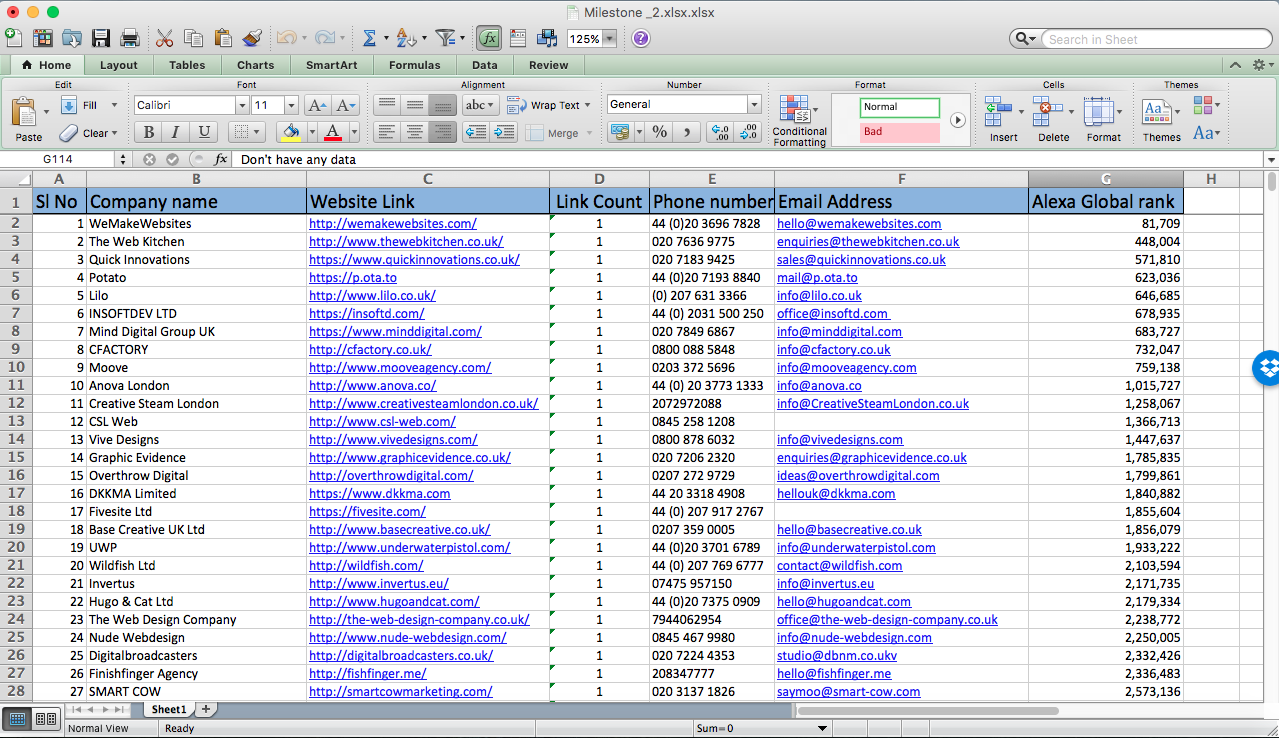Open Conditional Formatting
This screenshot has width=1279, height=738.
pyautogui.click(x=800, y=121)
